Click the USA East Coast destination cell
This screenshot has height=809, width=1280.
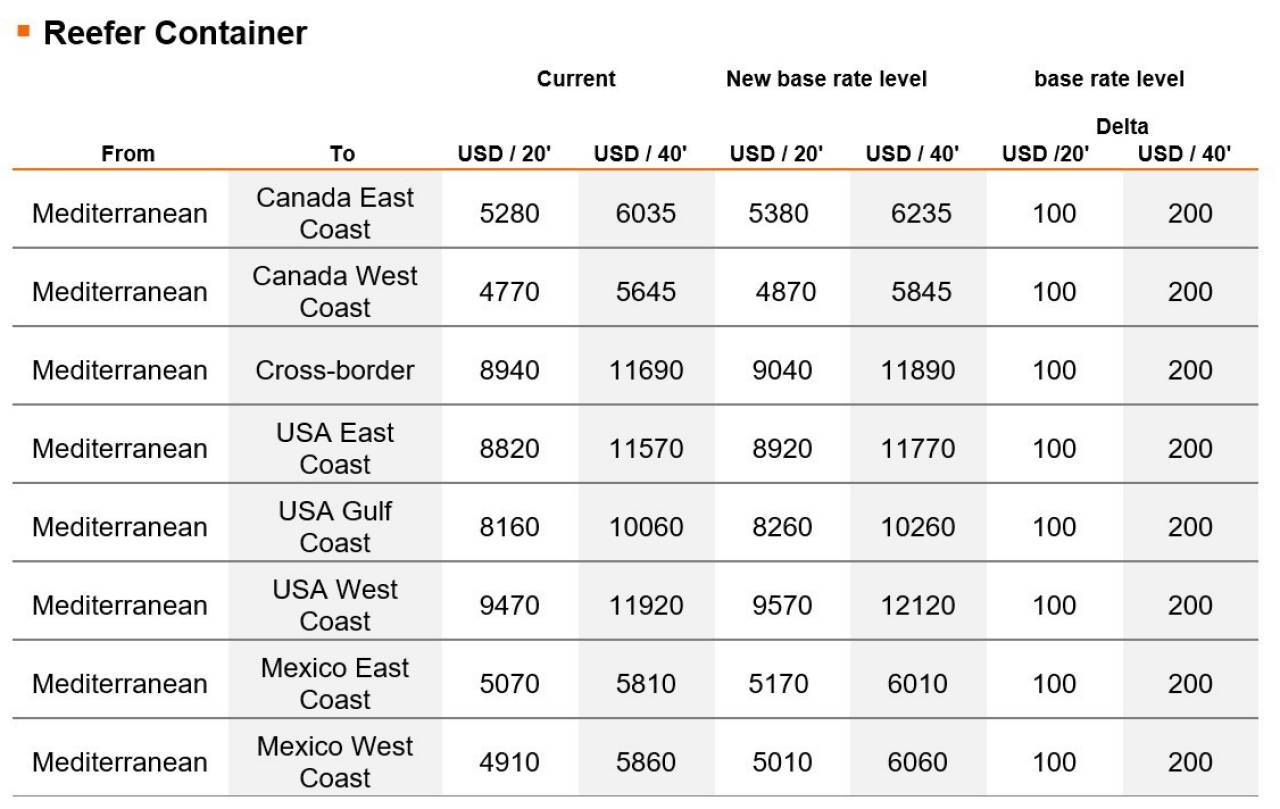tap(335, 448)
